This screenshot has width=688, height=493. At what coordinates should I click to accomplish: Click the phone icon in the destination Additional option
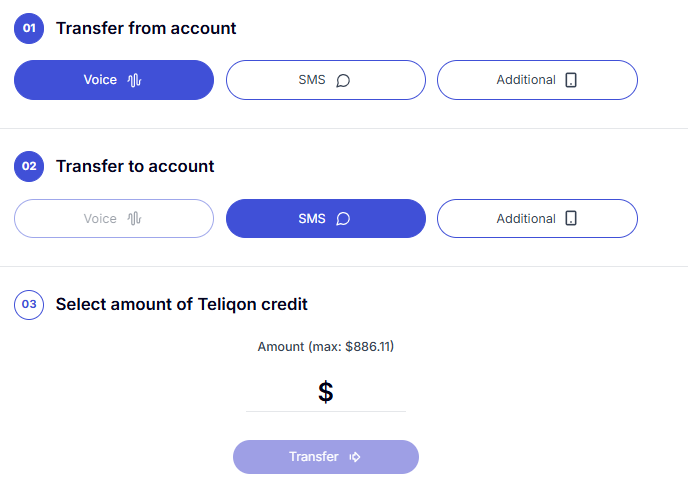pyautogui.click(x=571, y=219)
